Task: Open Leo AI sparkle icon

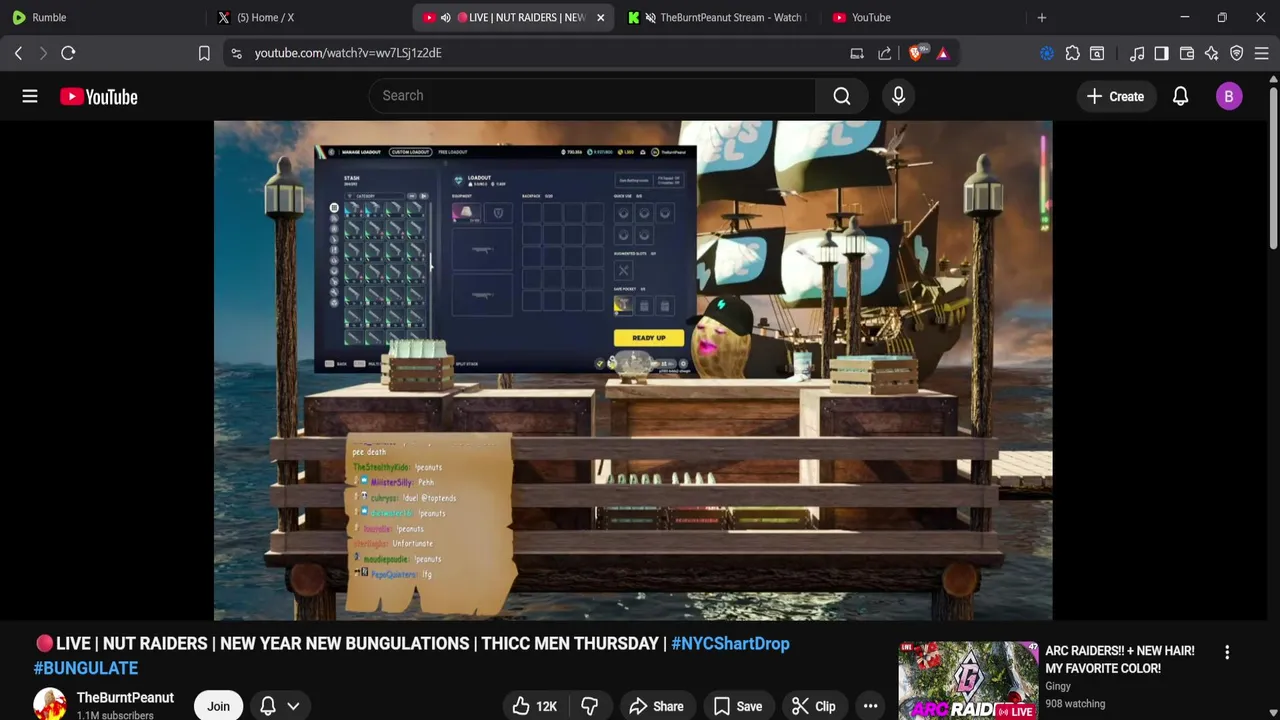Action: 1211,53
